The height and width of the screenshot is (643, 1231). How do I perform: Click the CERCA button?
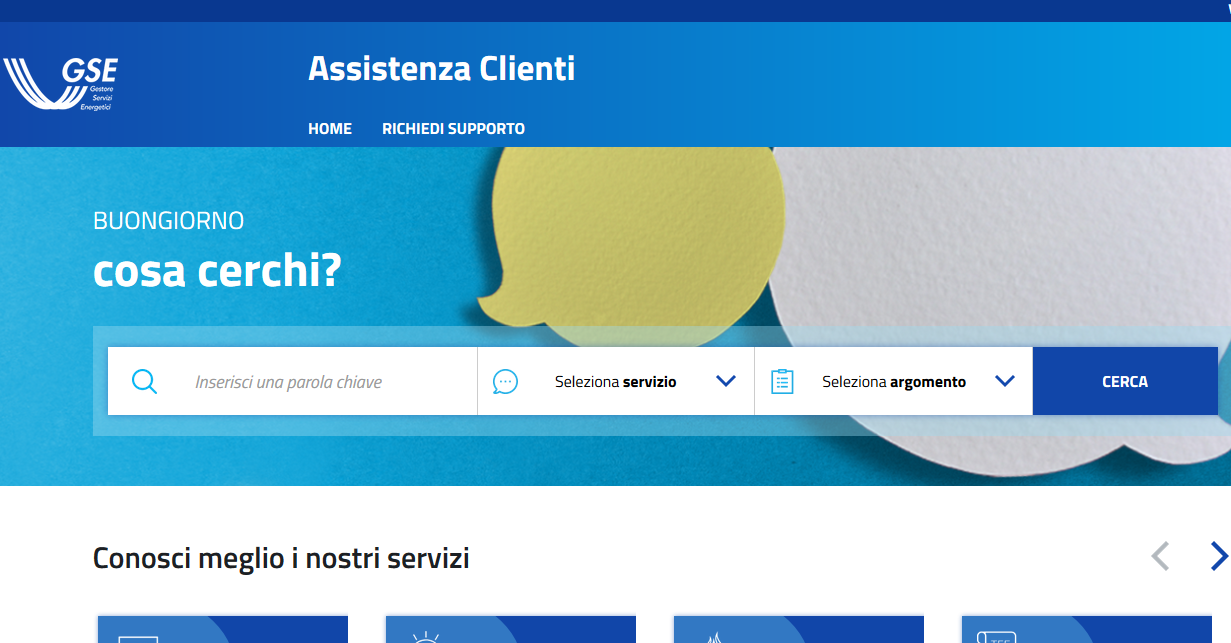1125,381
